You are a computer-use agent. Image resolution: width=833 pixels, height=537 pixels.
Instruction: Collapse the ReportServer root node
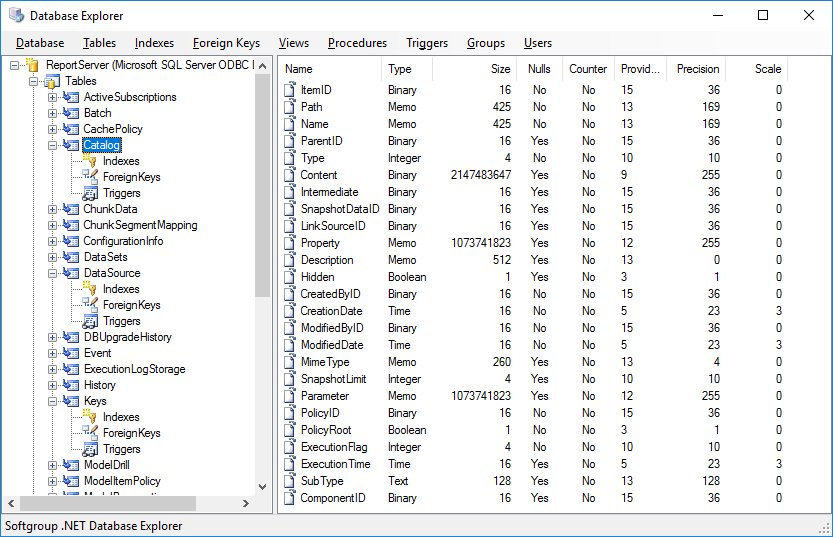[14, 65]
